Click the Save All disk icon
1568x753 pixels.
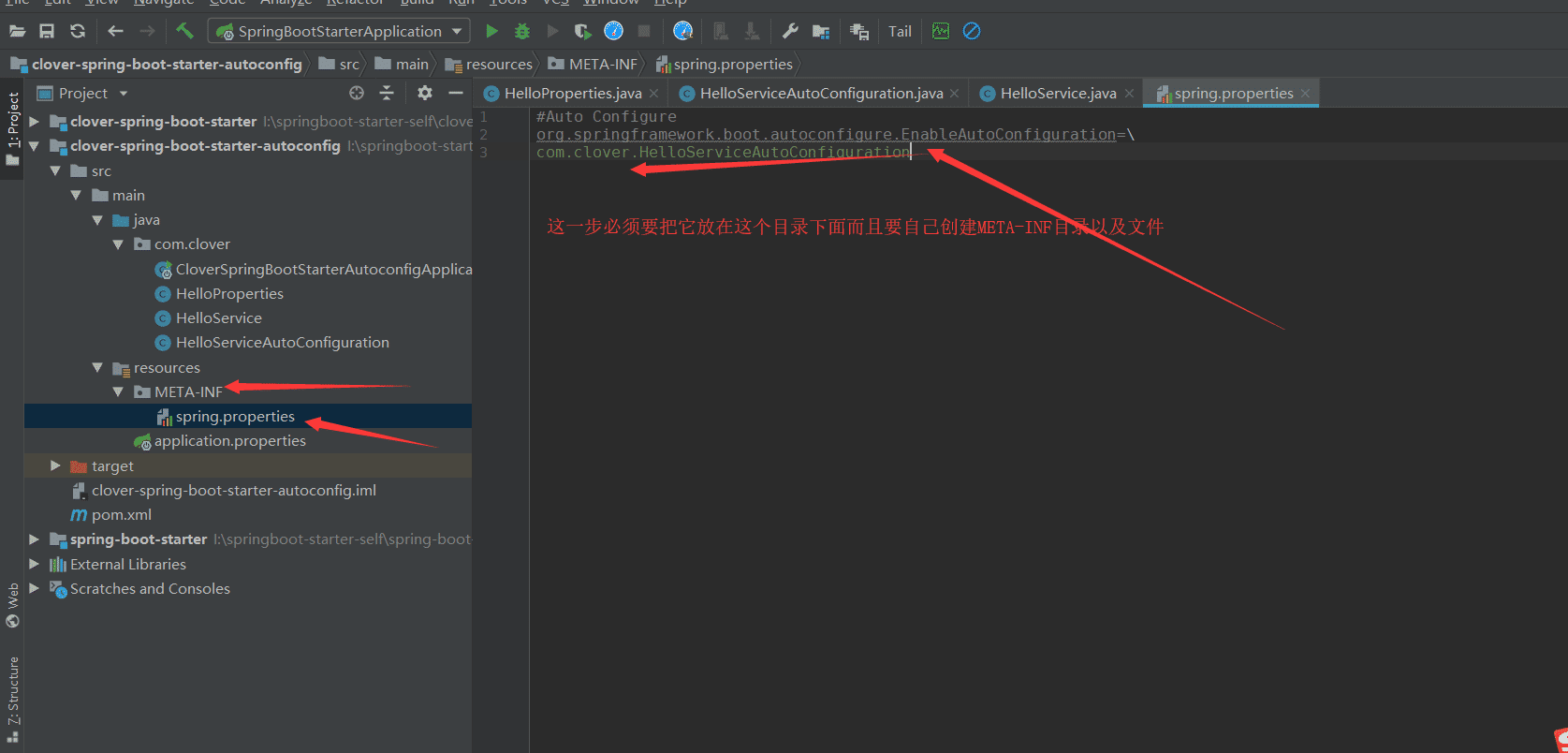click(47, 32)
